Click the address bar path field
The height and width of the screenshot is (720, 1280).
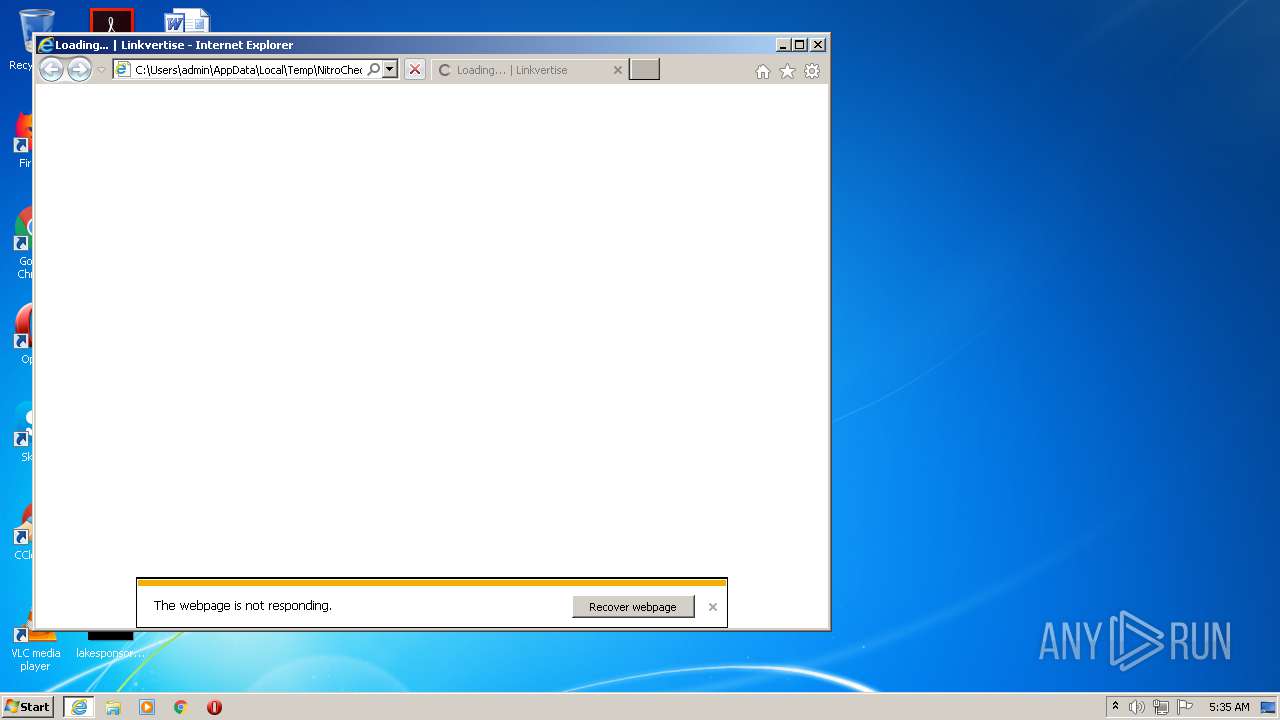pyautogui.click(x=248, y=70)
